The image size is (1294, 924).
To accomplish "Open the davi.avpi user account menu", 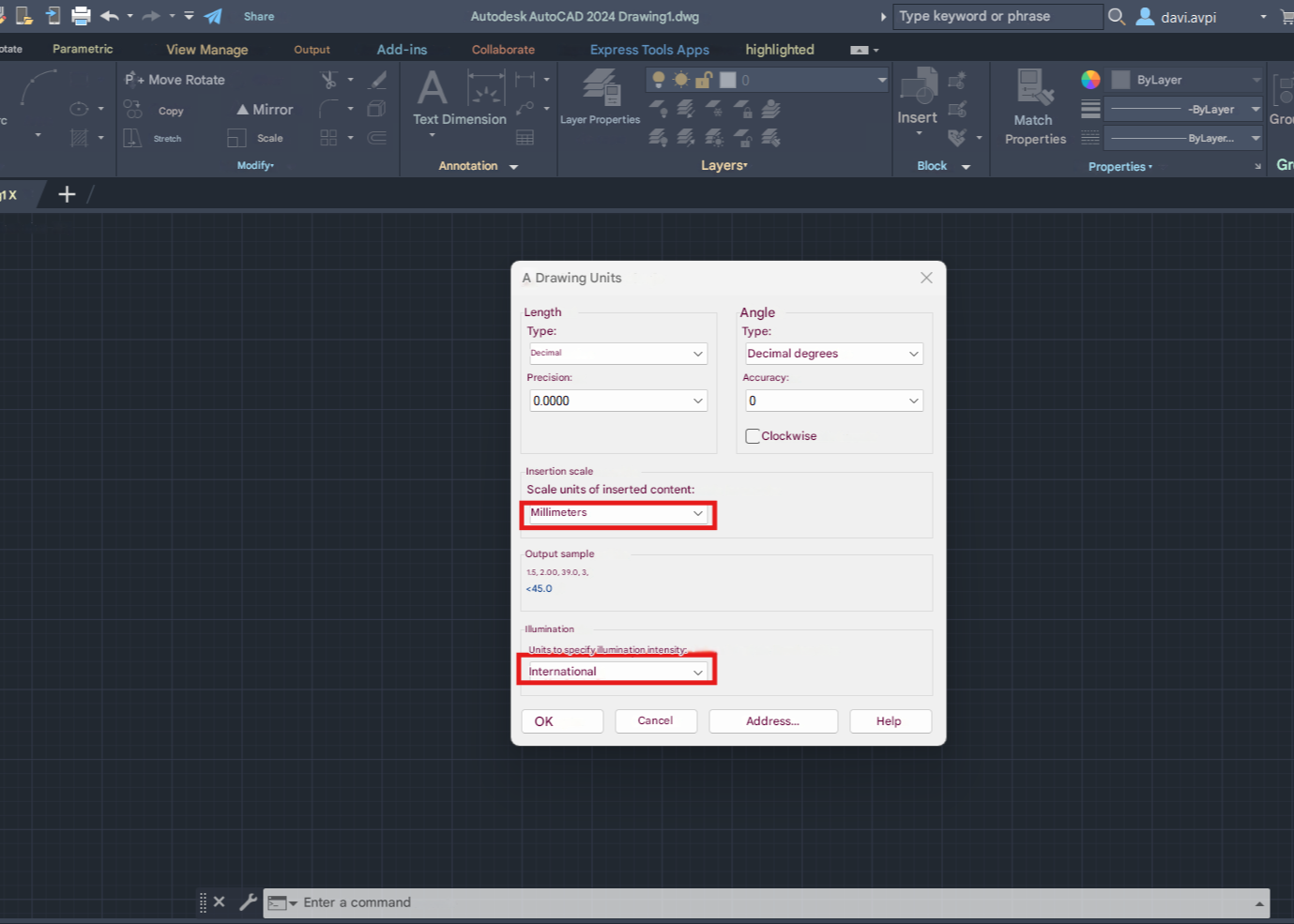I will tap(1188, 17).
